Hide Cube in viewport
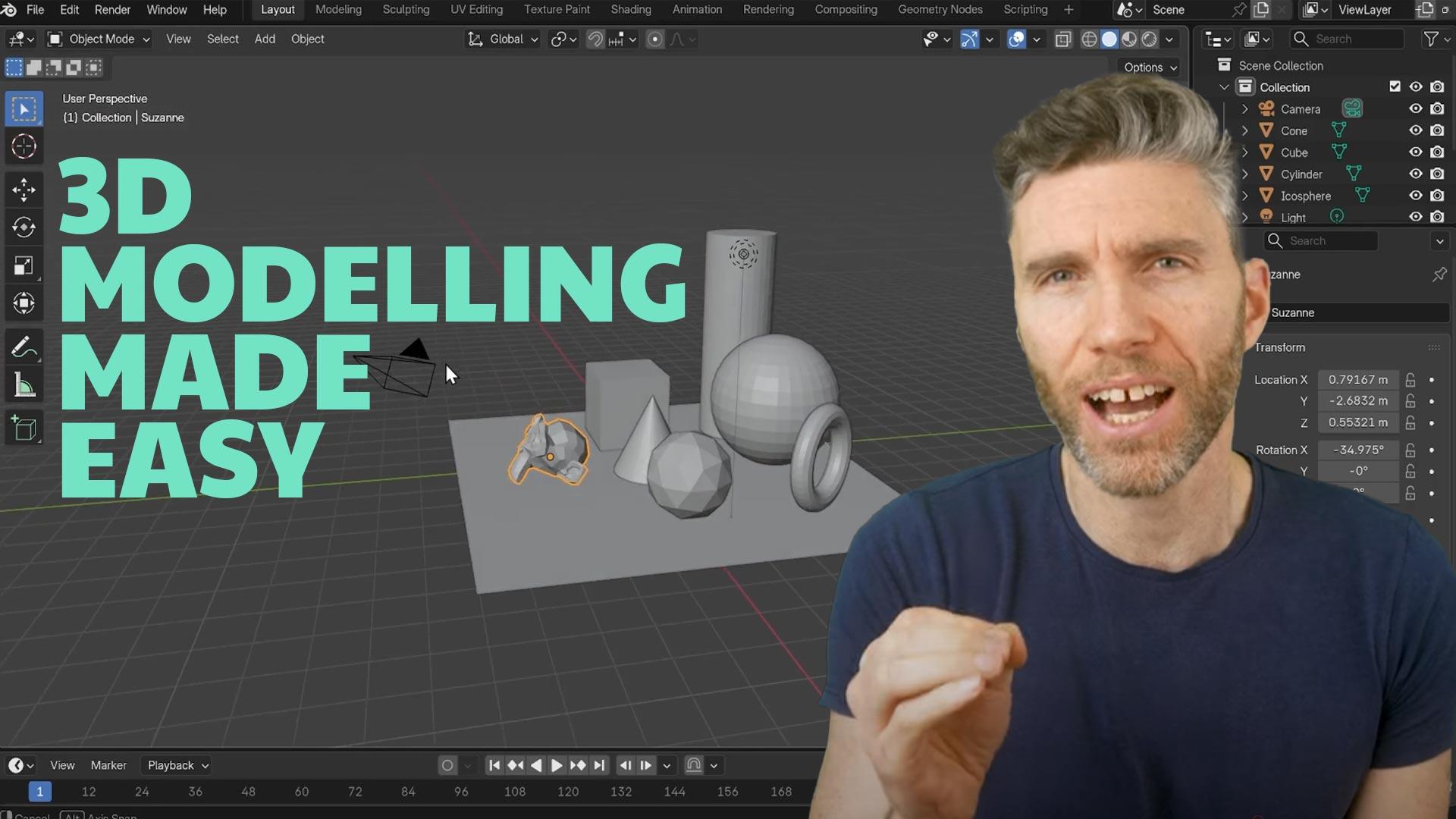The height and width of the screenshot is (819, 1456). tap(1415, 152)
